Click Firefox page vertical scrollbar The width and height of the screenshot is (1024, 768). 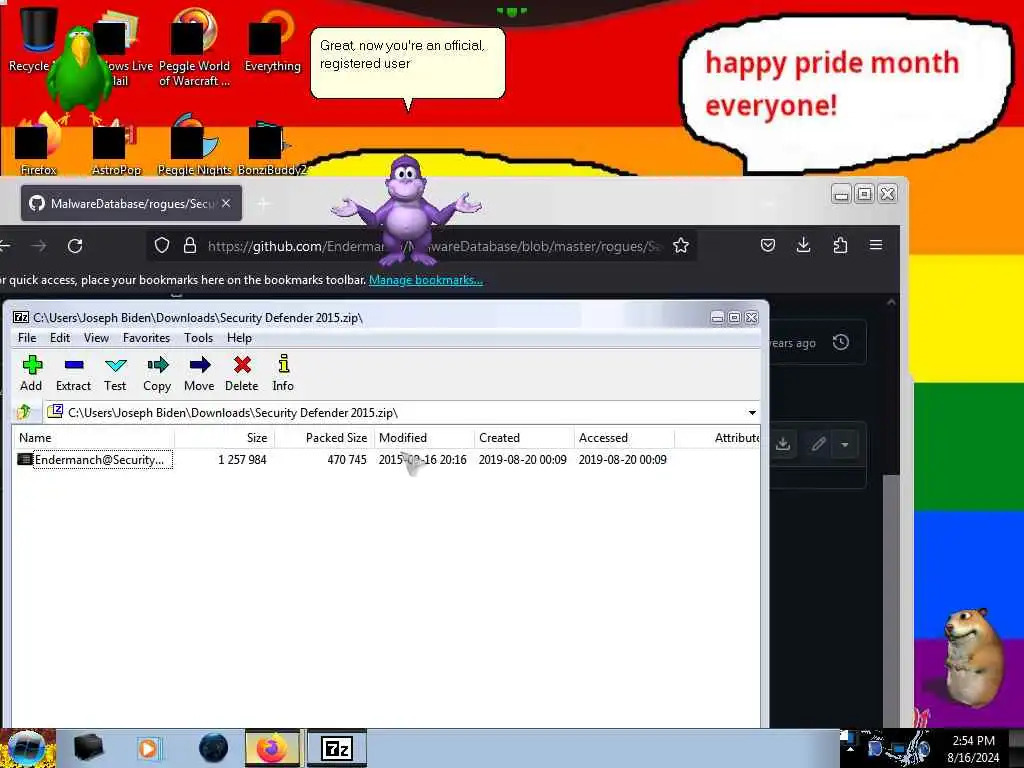tap(891, 601)
